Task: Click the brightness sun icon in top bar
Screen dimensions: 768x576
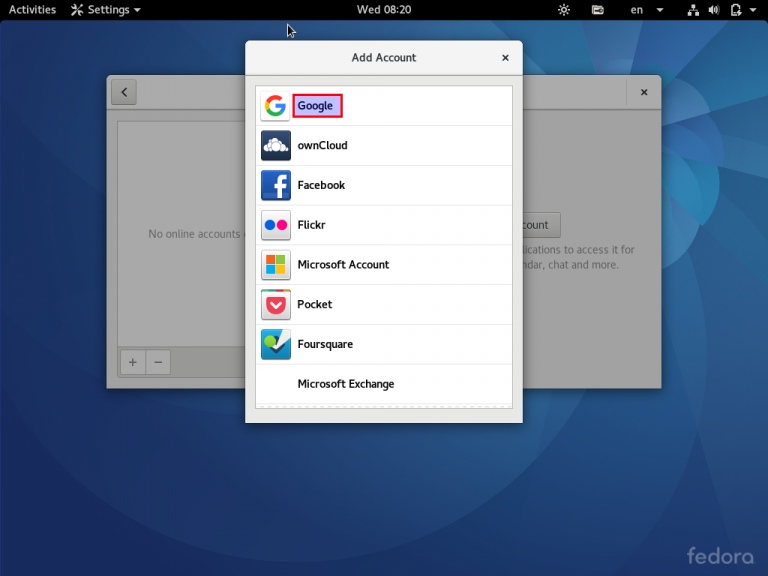Action: click(x=564, y=10)
